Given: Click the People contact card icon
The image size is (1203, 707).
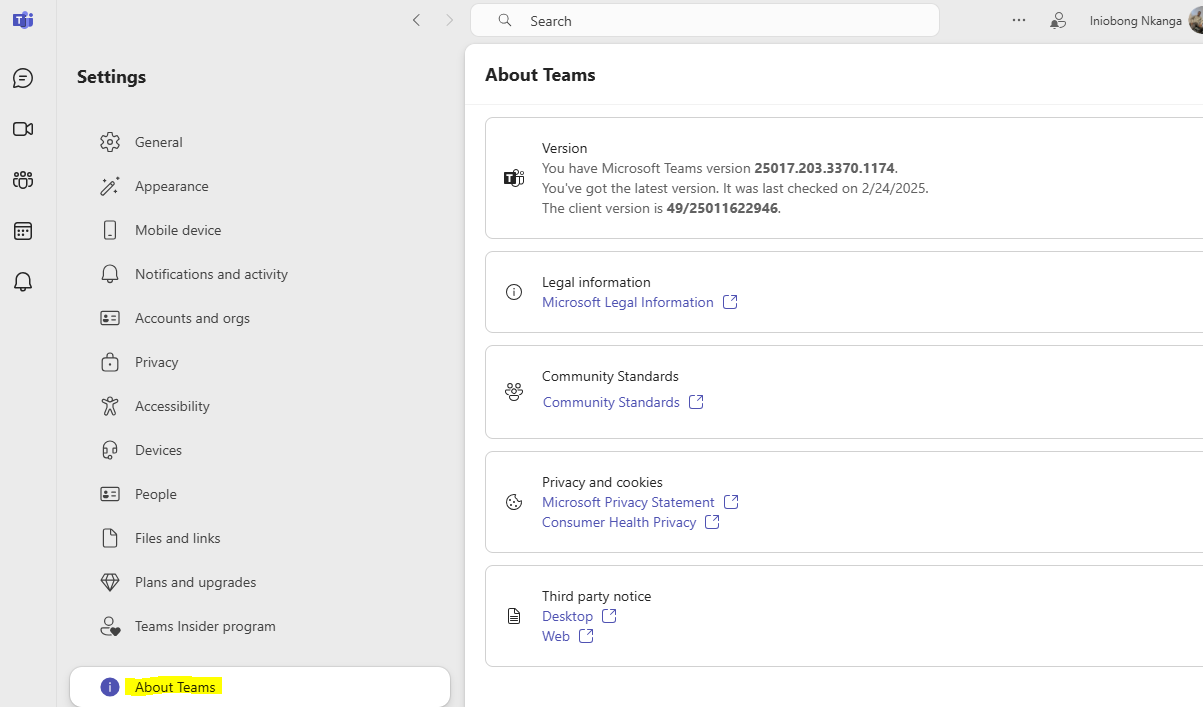Looking at the screenshot, I should tap(110, 494).
